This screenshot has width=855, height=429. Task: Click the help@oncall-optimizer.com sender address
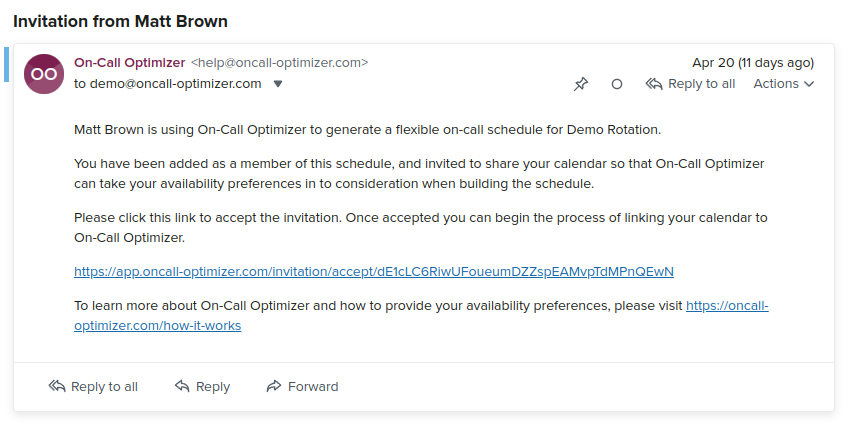click(280, 63)
